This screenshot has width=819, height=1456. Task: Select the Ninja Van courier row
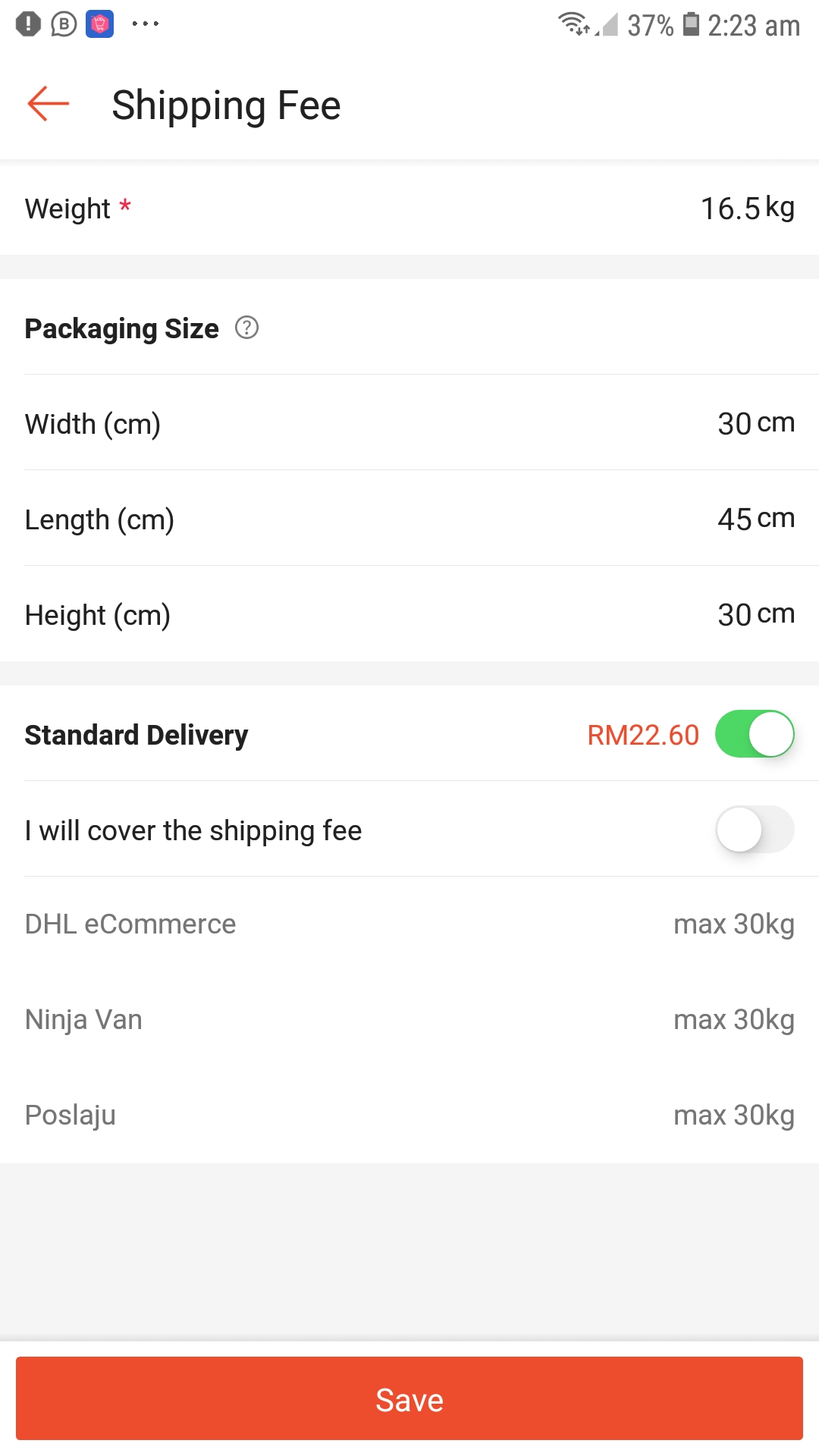409,1020
